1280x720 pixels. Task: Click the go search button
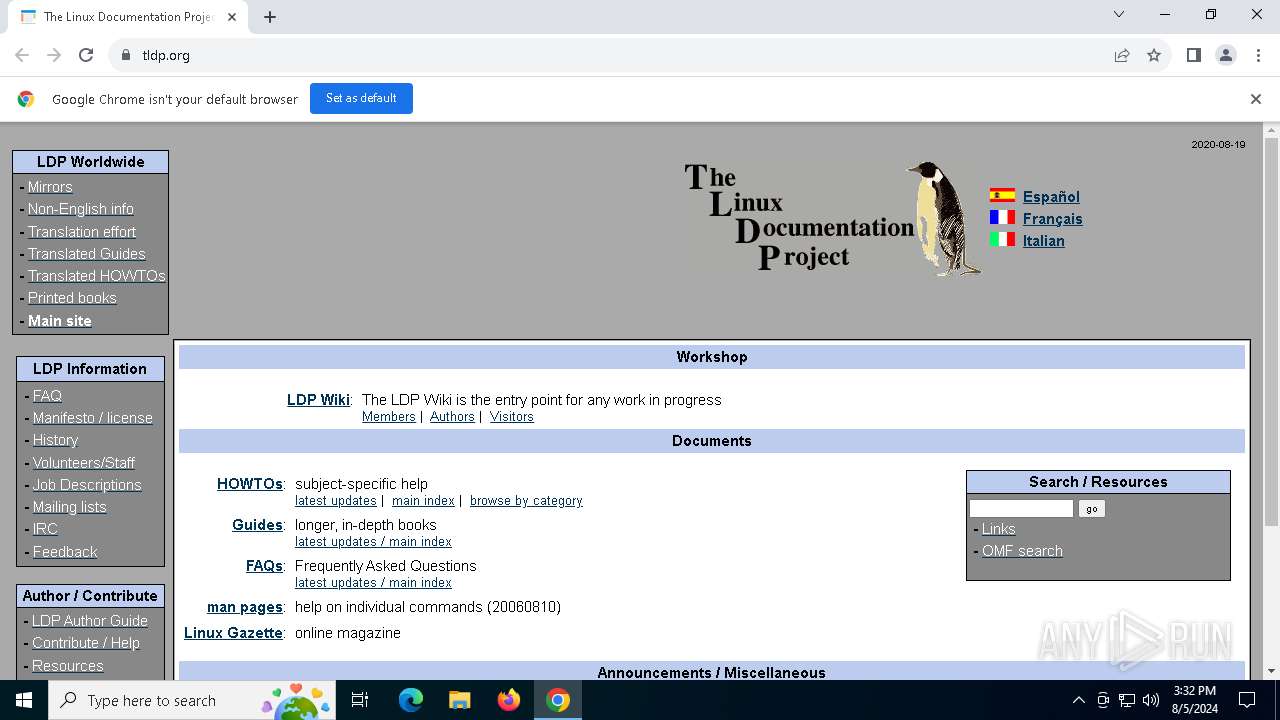click(x=1091, y=509)
